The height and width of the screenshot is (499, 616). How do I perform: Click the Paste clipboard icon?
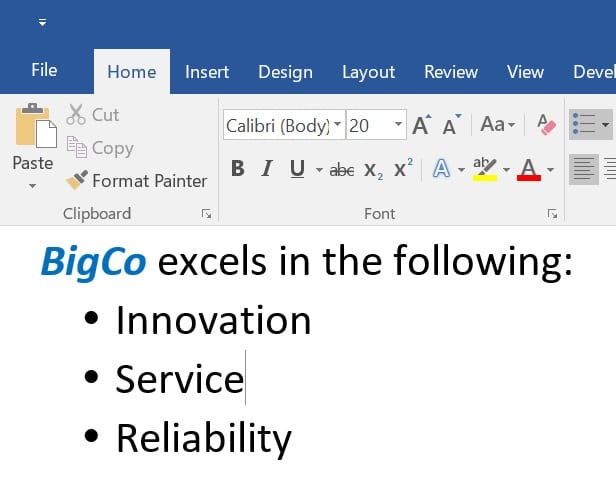35,128
